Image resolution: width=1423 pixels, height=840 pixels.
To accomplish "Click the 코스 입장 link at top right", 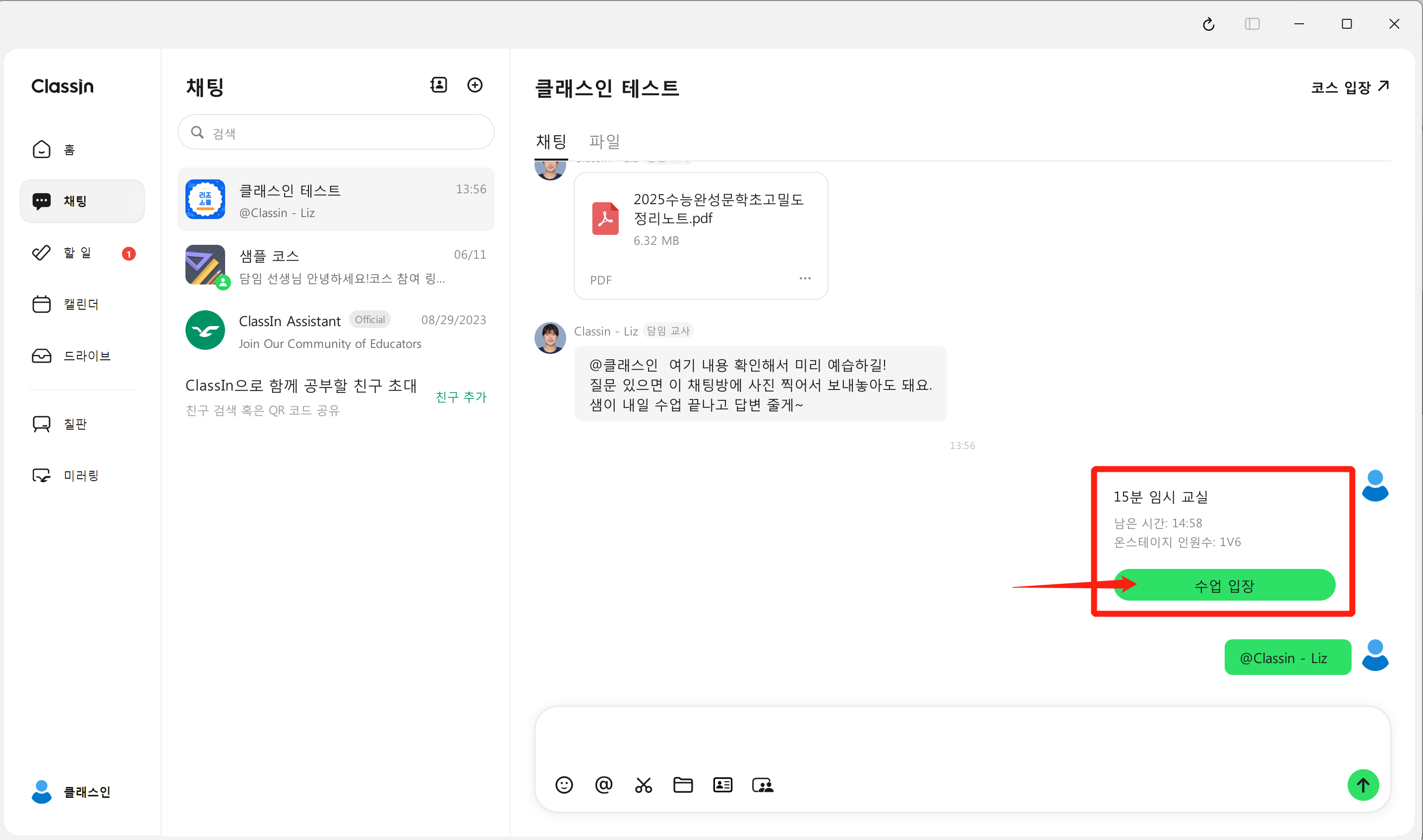I will (x=1350, y=87).
